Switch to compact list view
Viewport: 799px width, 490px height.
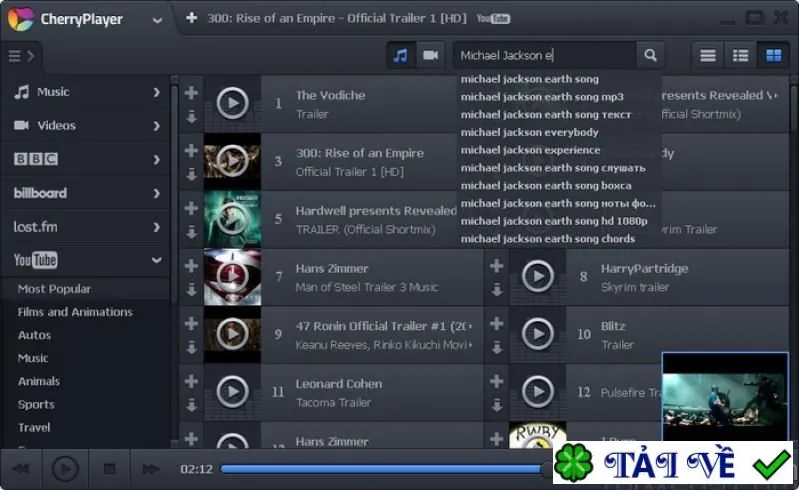[707, 55]
